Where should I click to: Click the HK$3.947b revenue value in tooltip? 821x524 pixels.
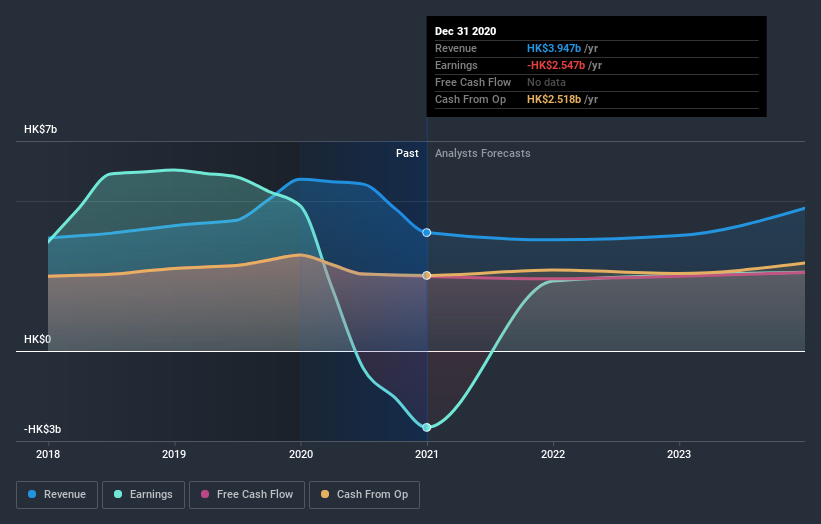[x=554, y=48]
